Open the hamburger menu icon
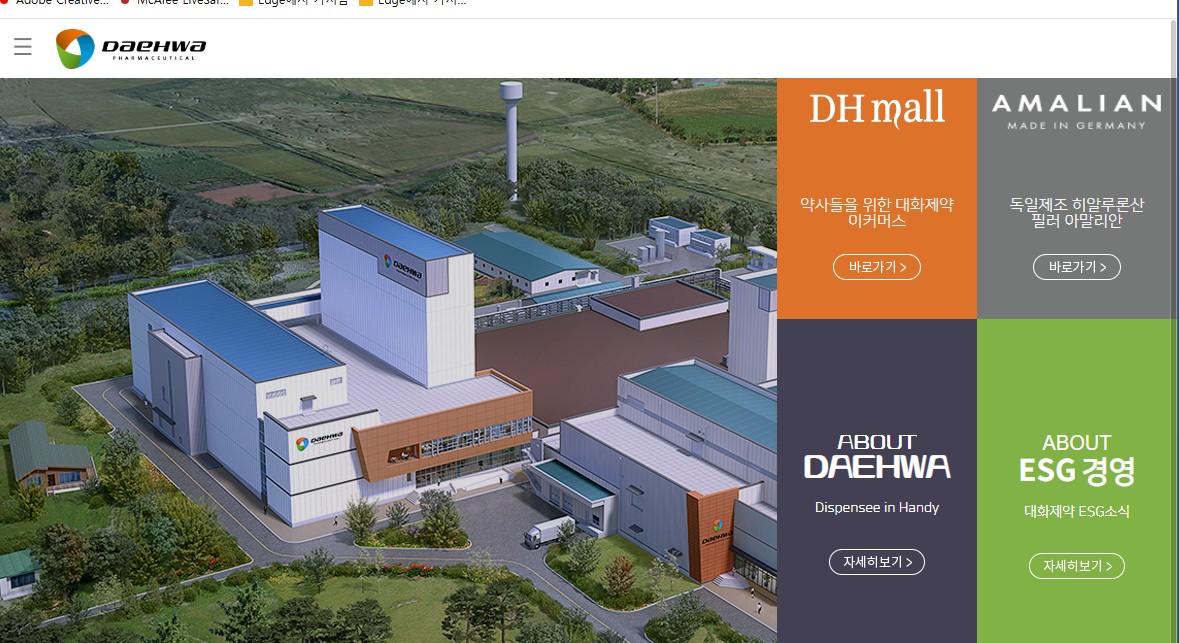Viewport: 1179px width, 643px height. tap(23, 47)
